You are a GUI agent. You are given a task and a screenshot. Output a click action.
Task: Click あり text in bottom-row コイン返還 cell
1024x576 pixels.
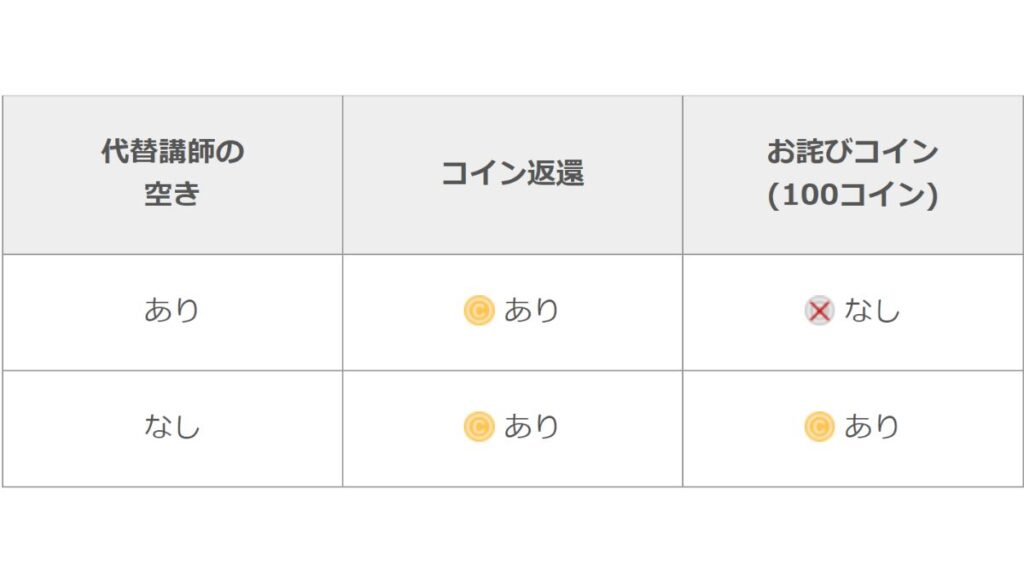click(531, 426)
